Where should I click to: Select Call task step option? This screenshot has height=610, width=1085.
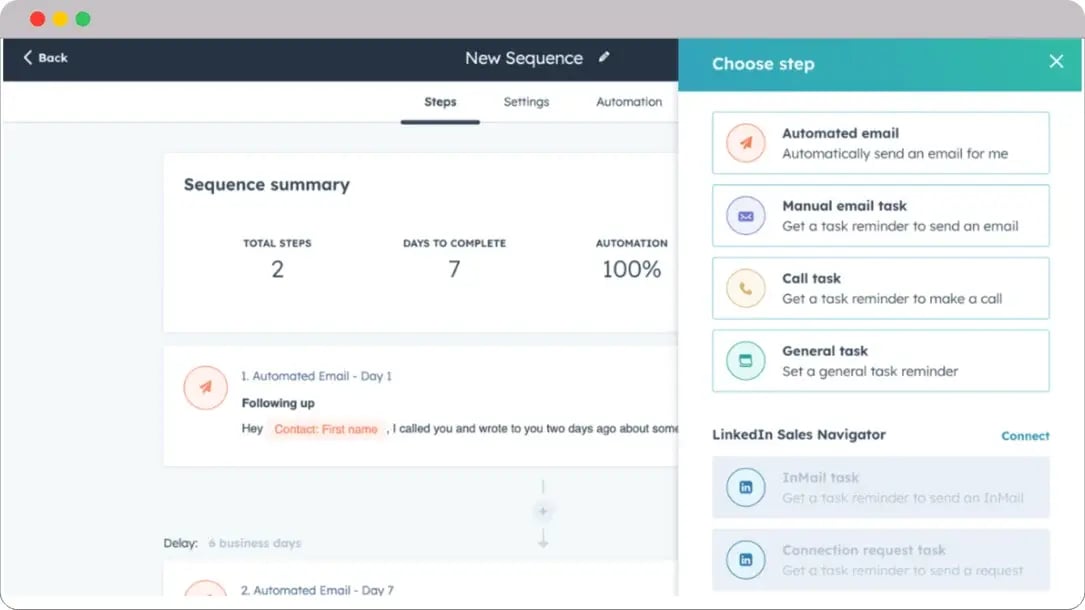click(881, 288)
